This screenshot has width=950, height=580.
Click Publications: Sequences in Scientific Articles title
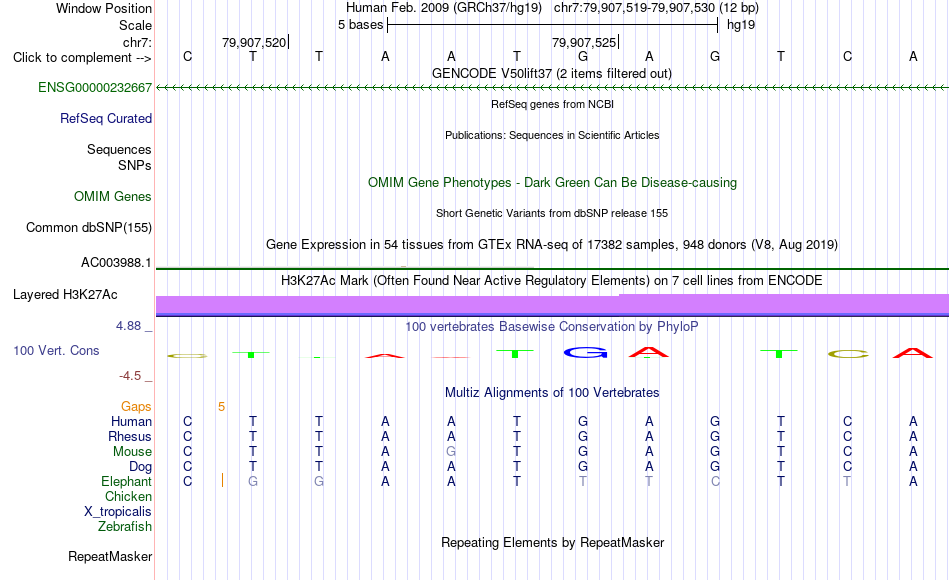point(552,135)
